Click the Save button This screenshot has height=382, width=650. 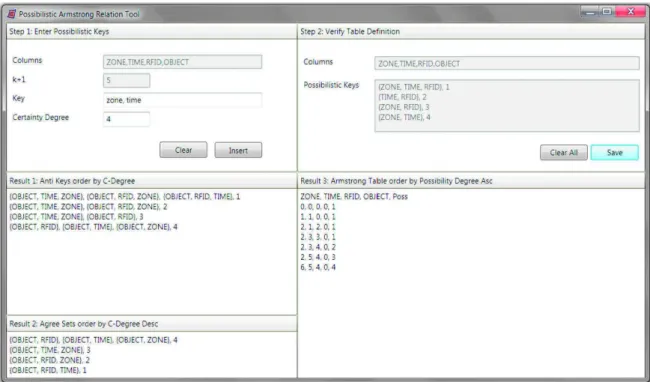click(614, 152)
